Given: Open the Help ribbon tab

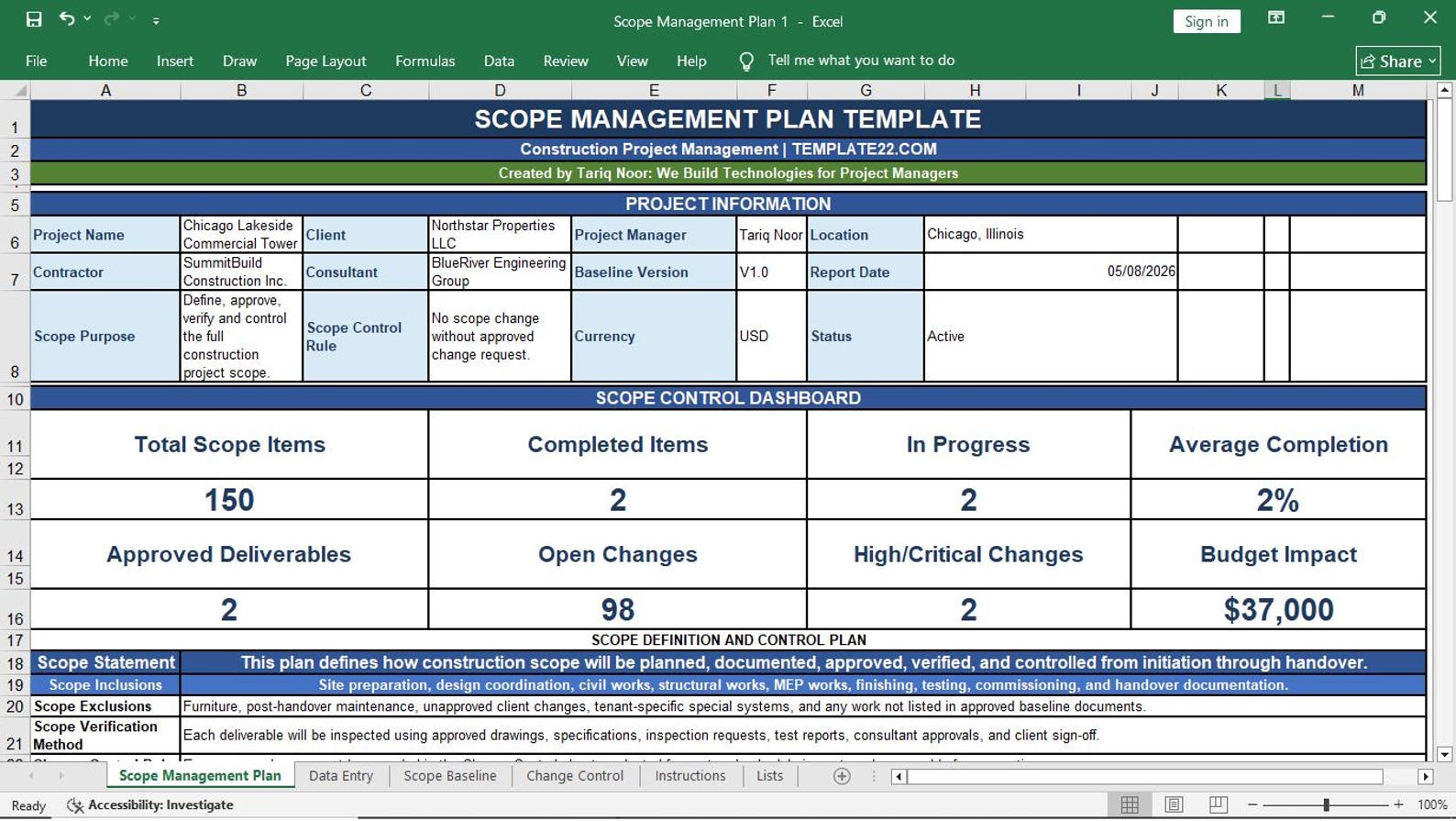Looking at the screenshot, I should [x=691, y=61].
